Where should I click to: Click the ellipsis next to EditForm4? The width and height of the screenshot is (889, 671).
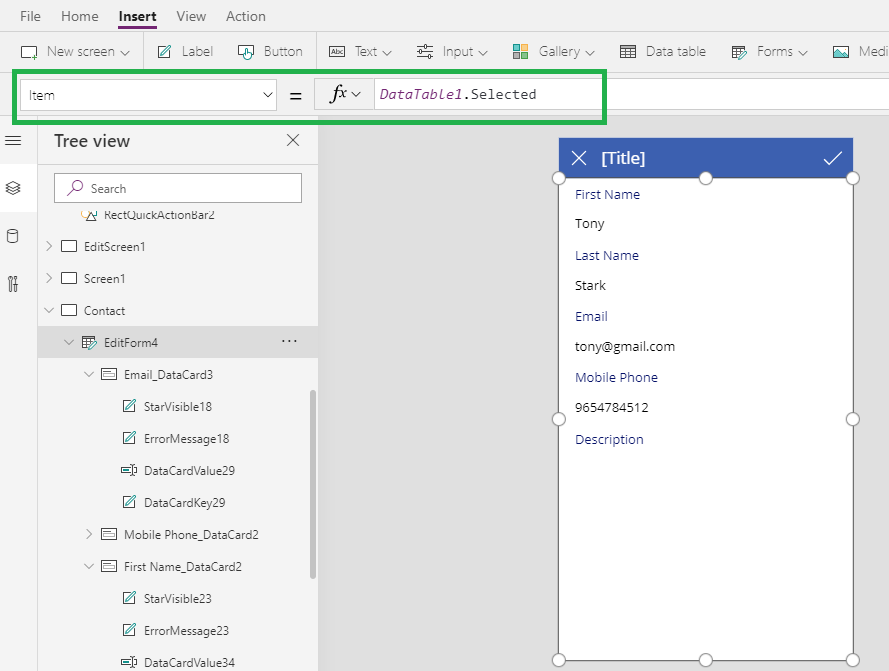pyautogui.click(x=289, y=341)
